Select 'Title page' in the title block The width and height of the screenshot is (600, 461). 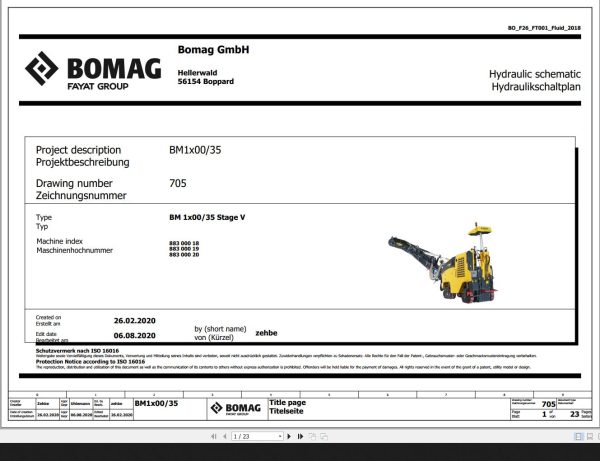click(287, 402)
